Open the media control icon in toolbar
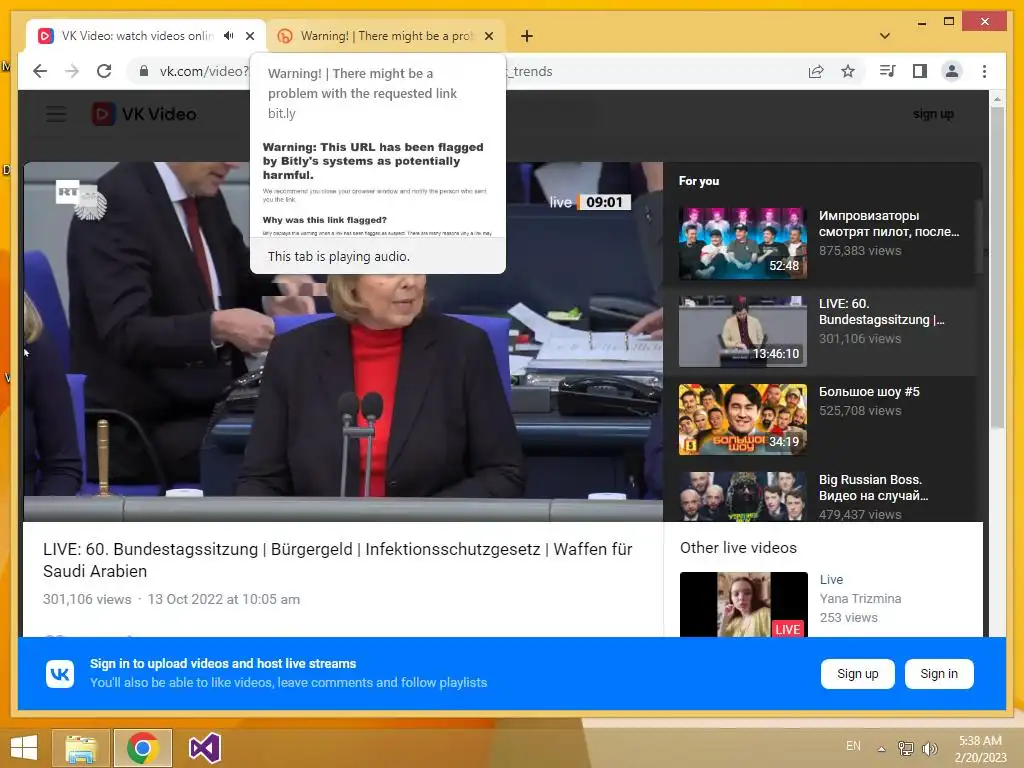1024x768 pixels. 887,71
